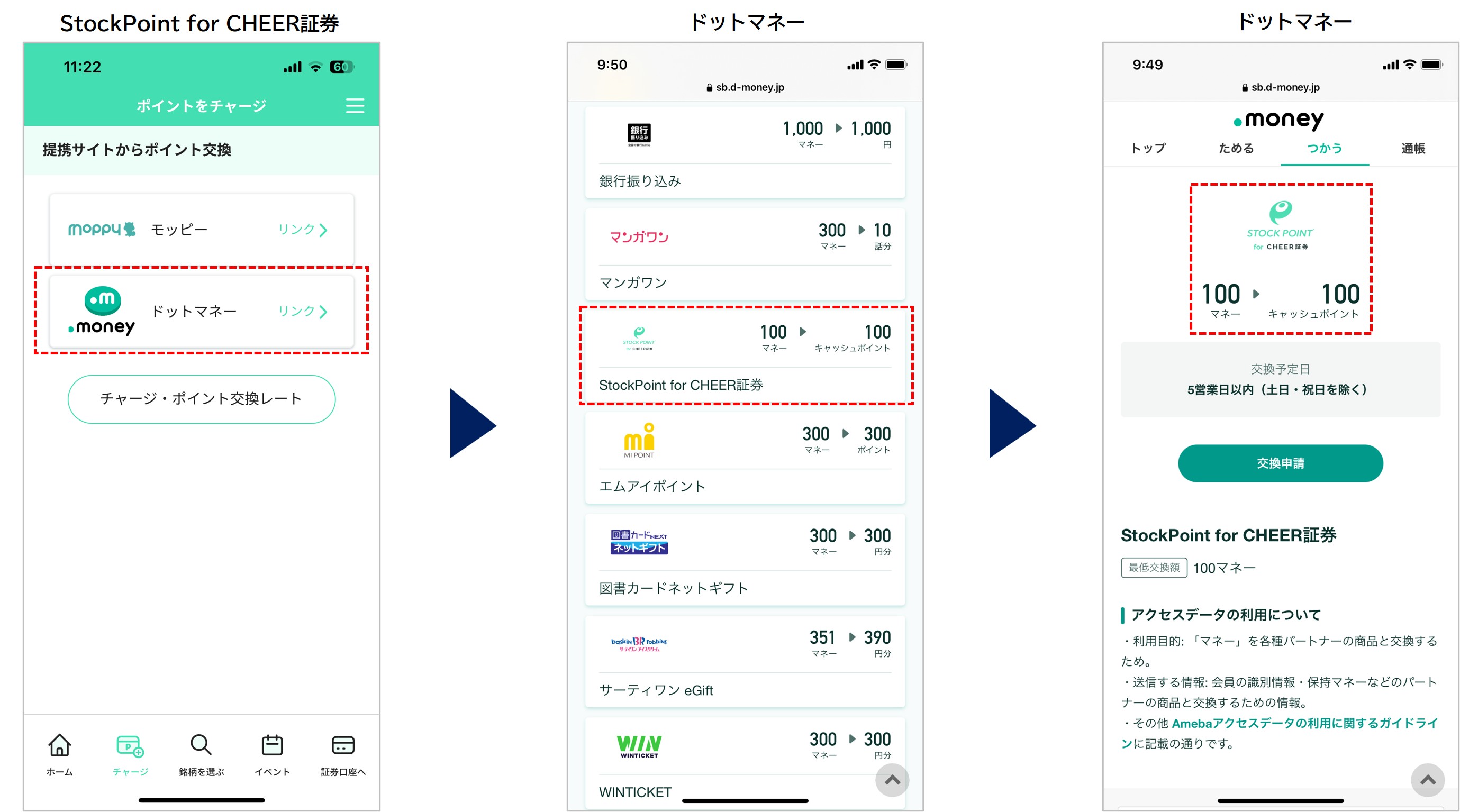Tap the .money logo at the page top
Image resolution: width=1460 pixels, height=812 pixels.
1278,120
